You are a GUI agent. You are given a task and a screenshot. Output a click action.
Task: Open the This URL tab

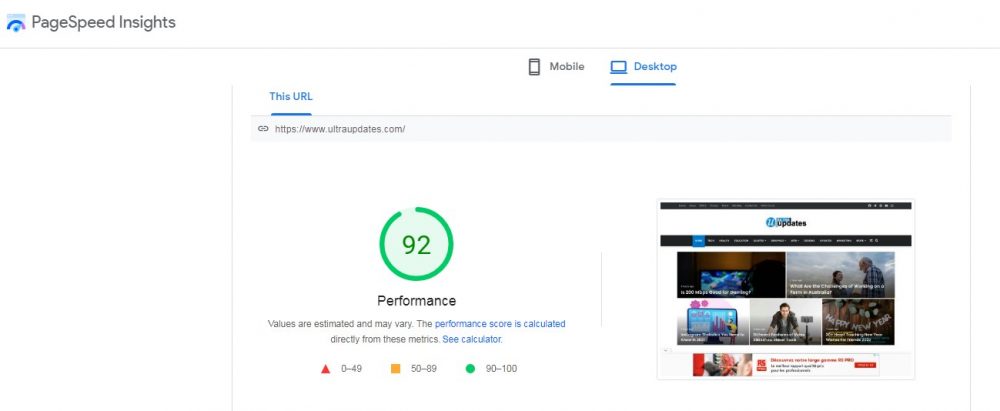pyautogui.click(x=291, y=97)
